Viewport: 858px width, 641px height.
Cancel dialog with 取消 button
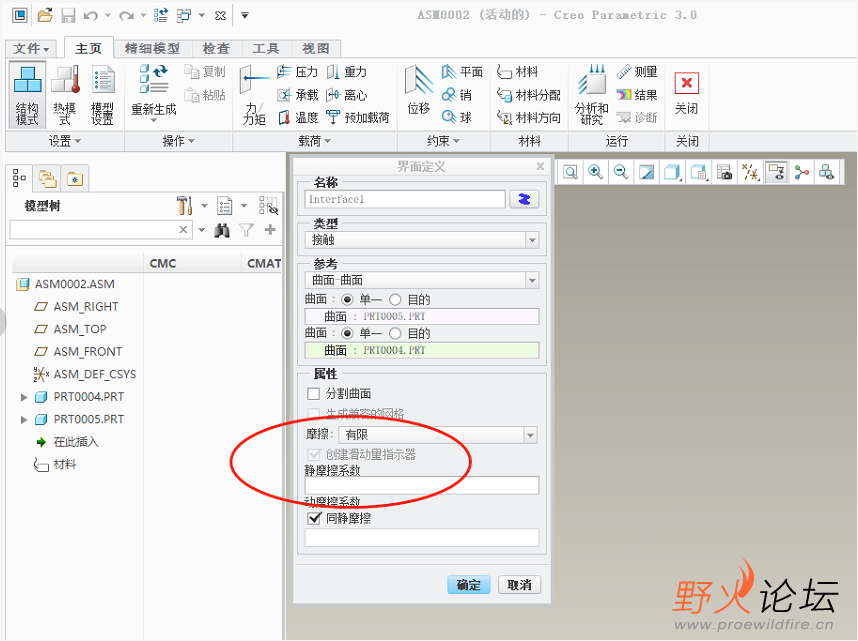pyautogui.click(x=519, y=585)
